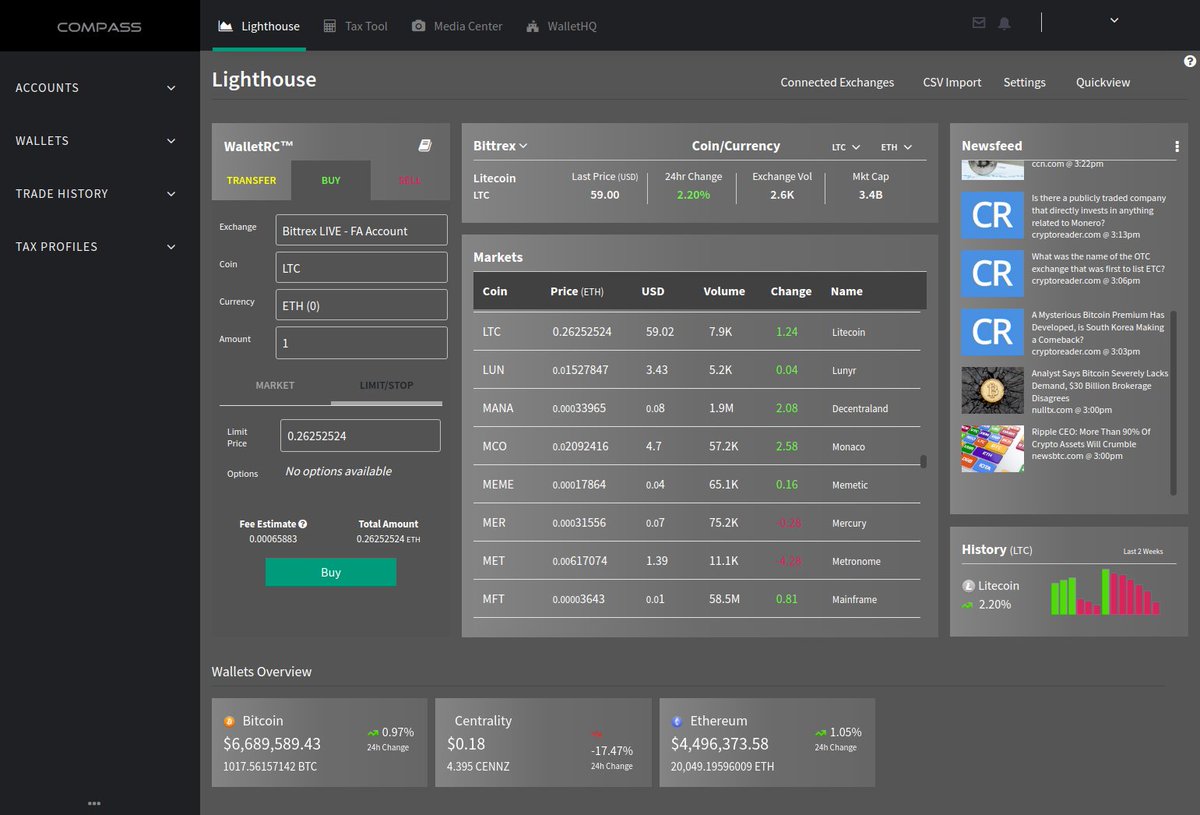Click the help question mark icon
Screen dimensions: 1200x815
[1190, 61]
